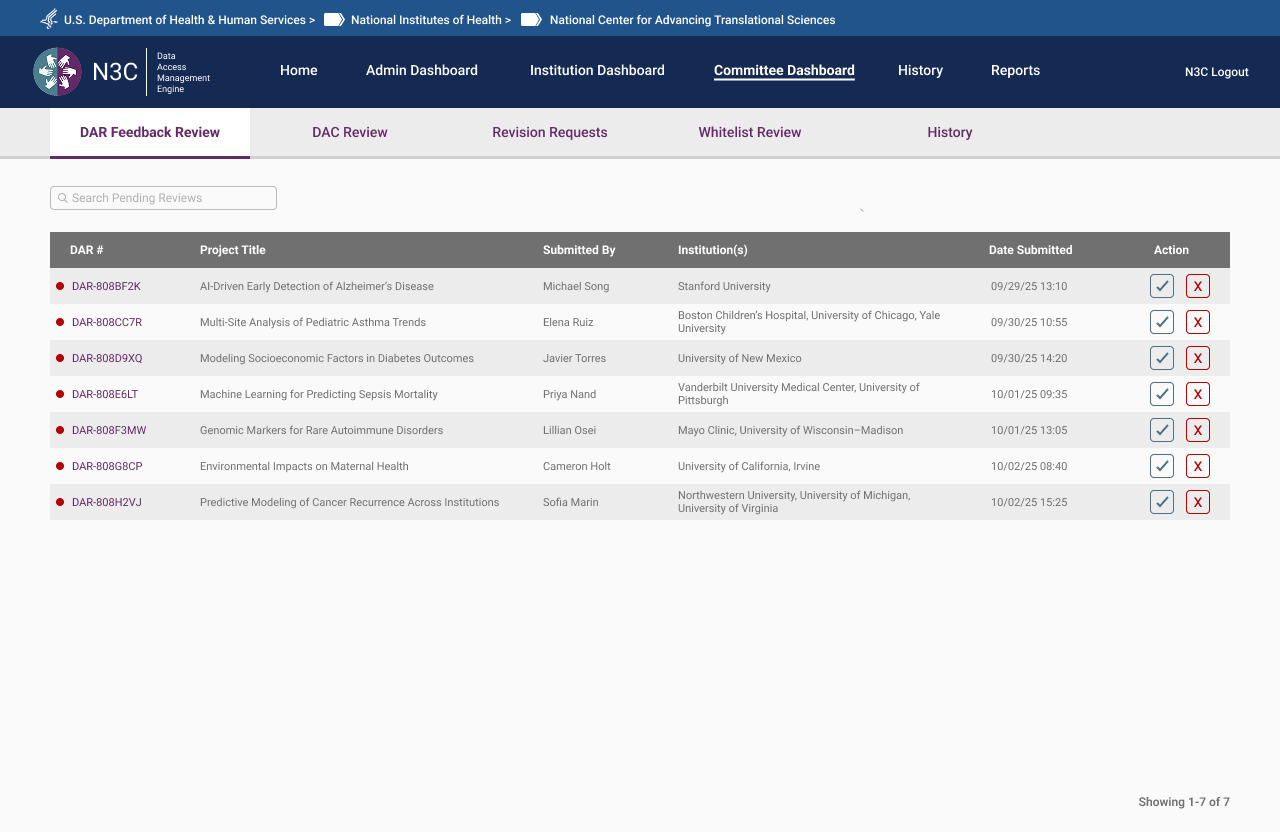Reject the Diabetes Outcomes request DAR-808D9XQ
1280x832 pixels.
(1197, 358)
